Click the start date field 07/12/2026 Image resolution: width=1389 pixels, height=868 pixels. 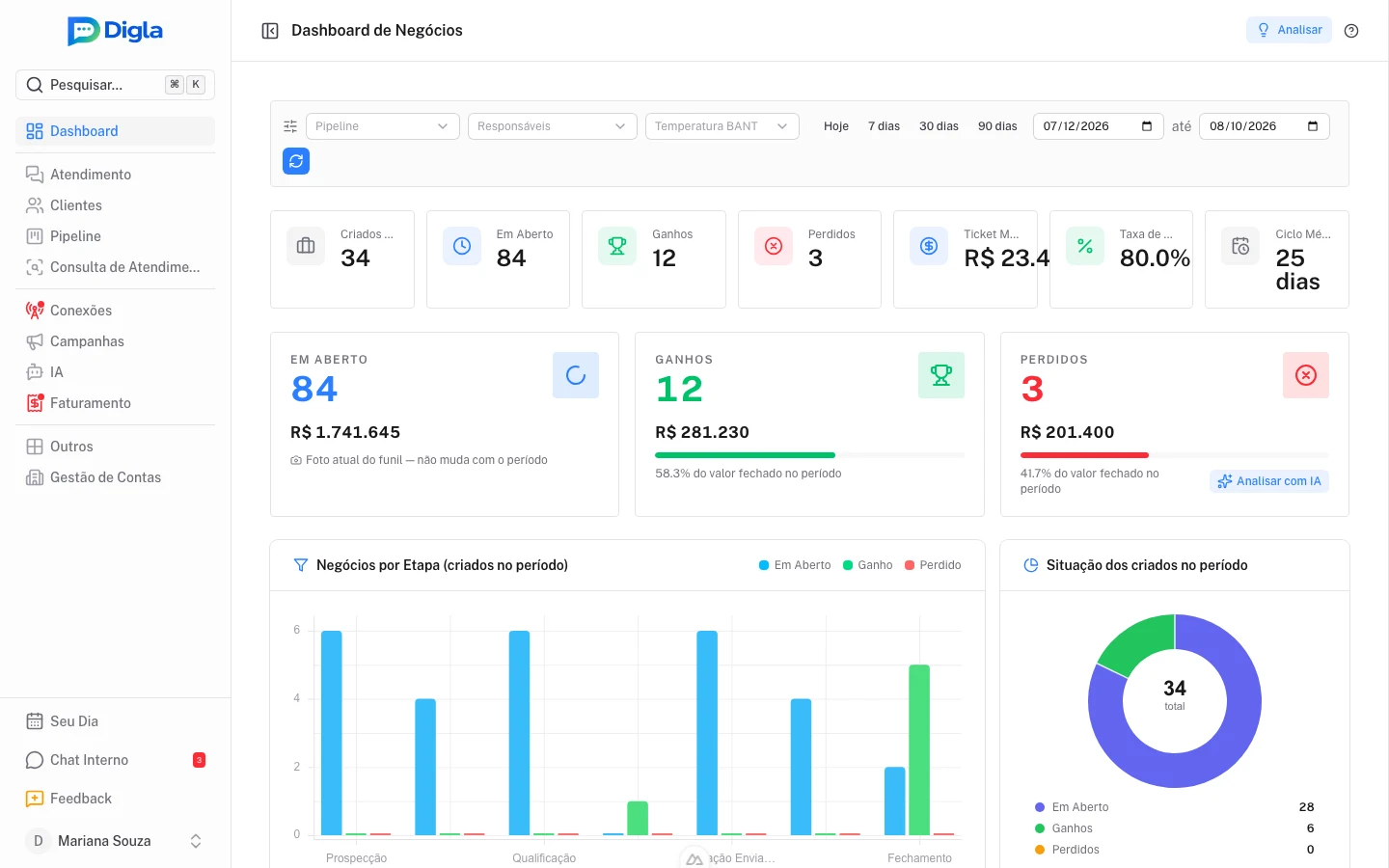coord(1099,126)
